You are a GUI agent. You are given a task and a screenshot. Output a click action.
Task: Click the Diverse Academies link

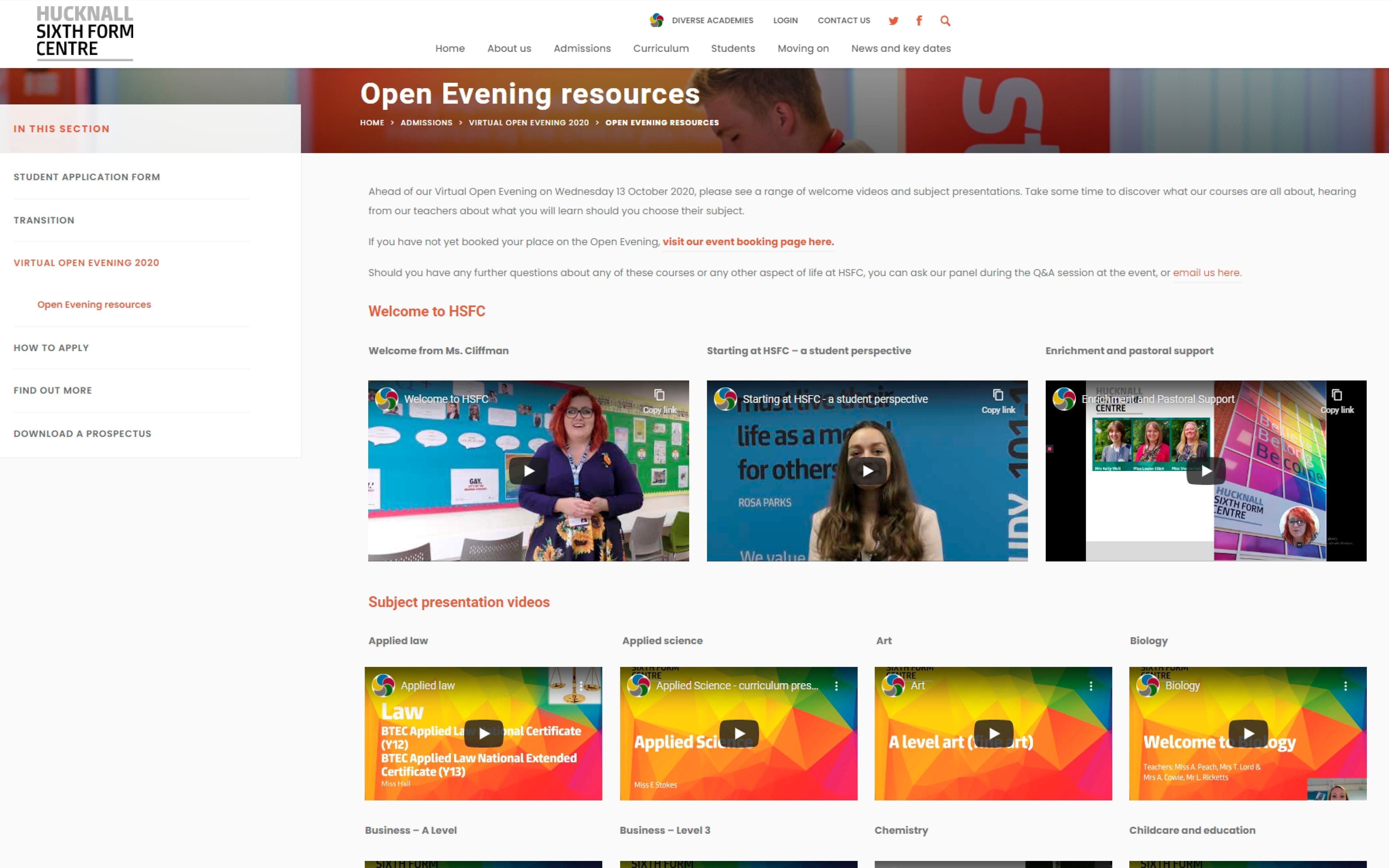click(712, 20)
